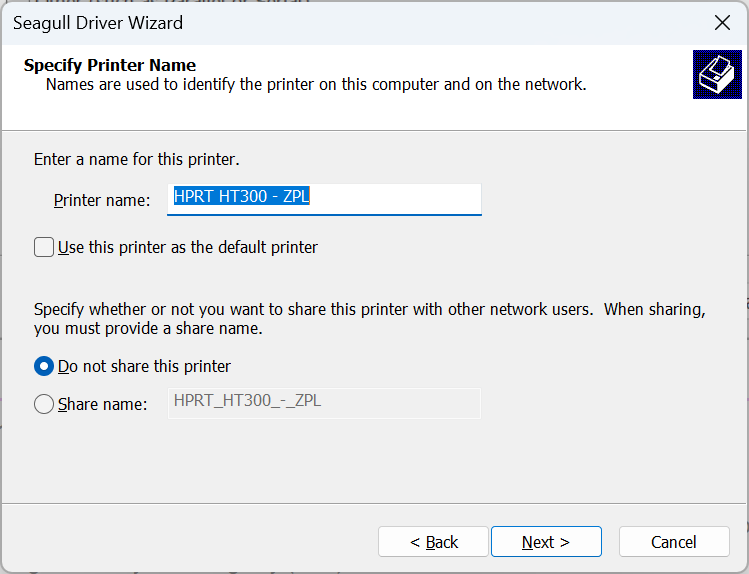749x574 pixels.
Task: Click the highlighted 'HPRT HT300 - ZPL' text
Action: [x=241, y=197]
